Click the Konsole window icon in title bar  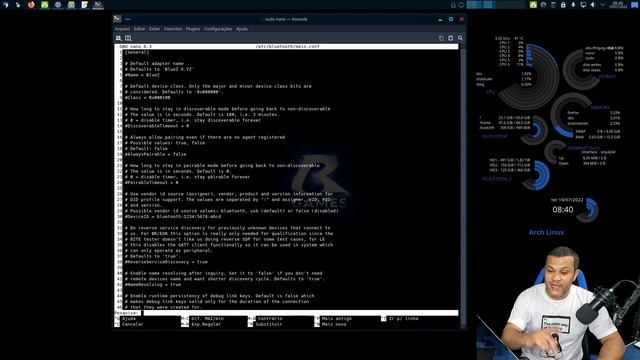(117, 19)
